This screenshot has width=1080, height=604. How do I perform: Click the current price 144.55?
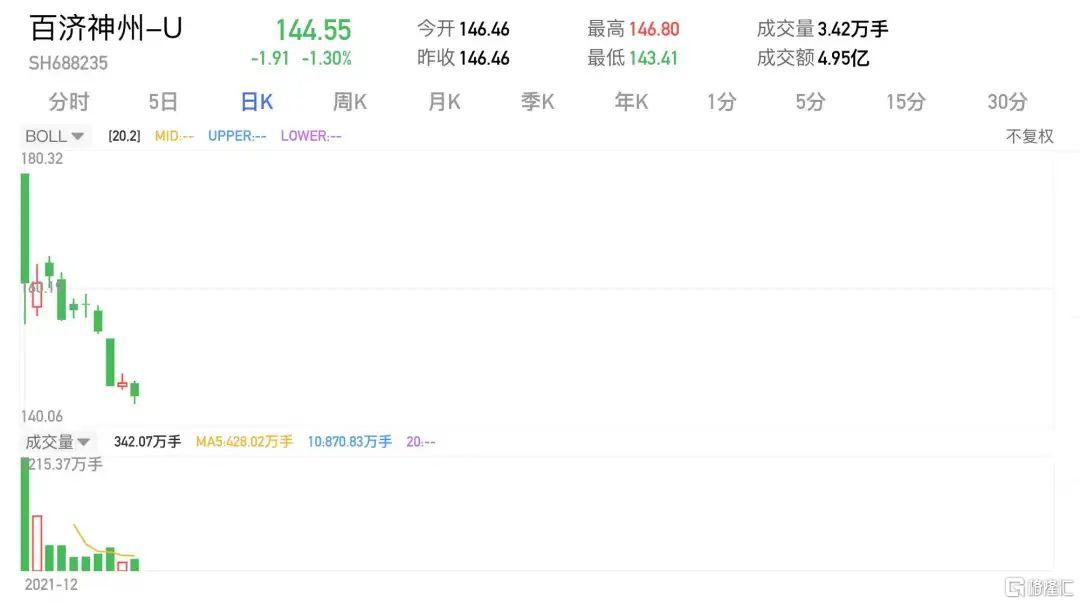313,30
